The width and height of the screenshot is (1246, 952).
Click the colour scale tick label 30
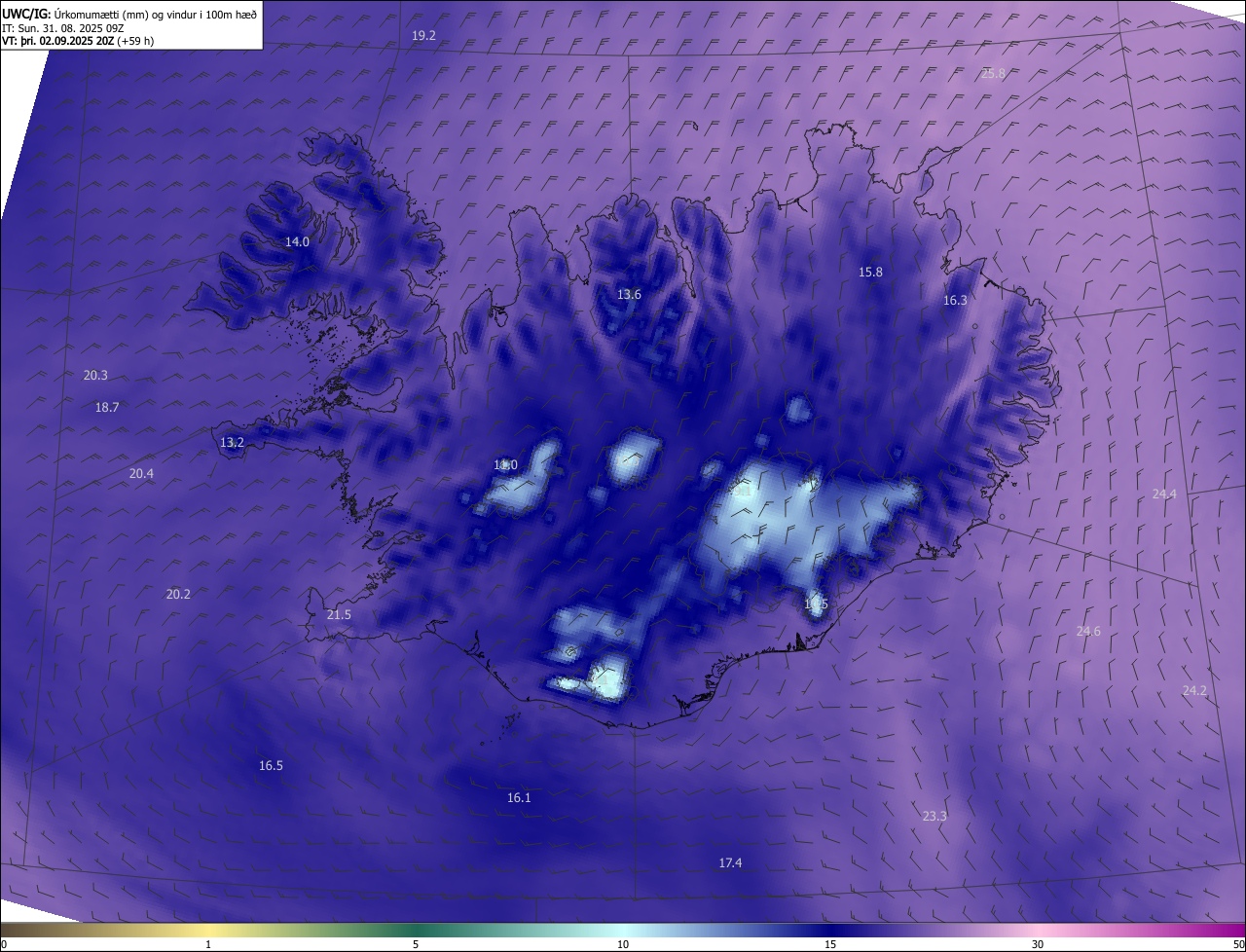point(1038,944)
